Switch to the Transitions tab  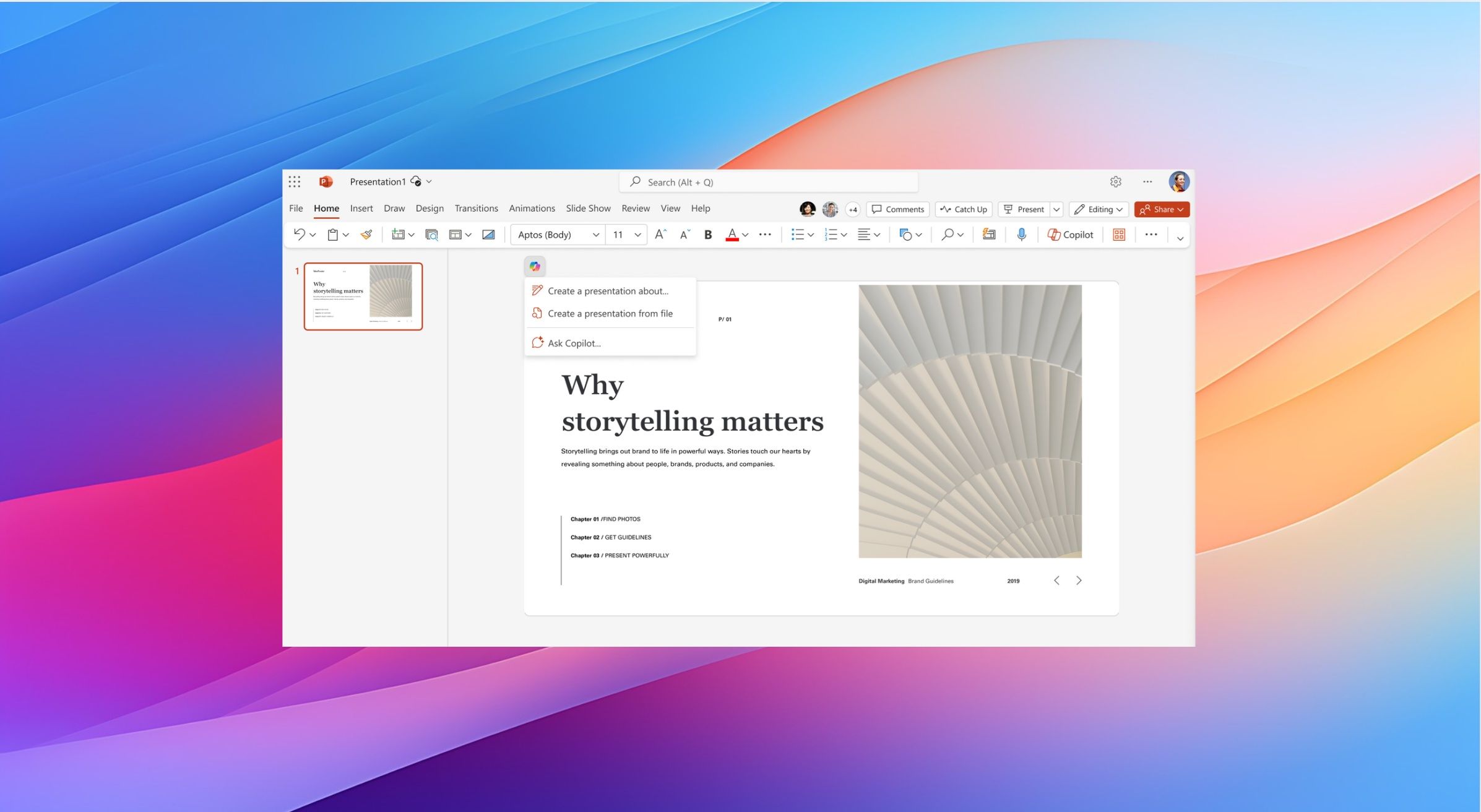point(476,208)
